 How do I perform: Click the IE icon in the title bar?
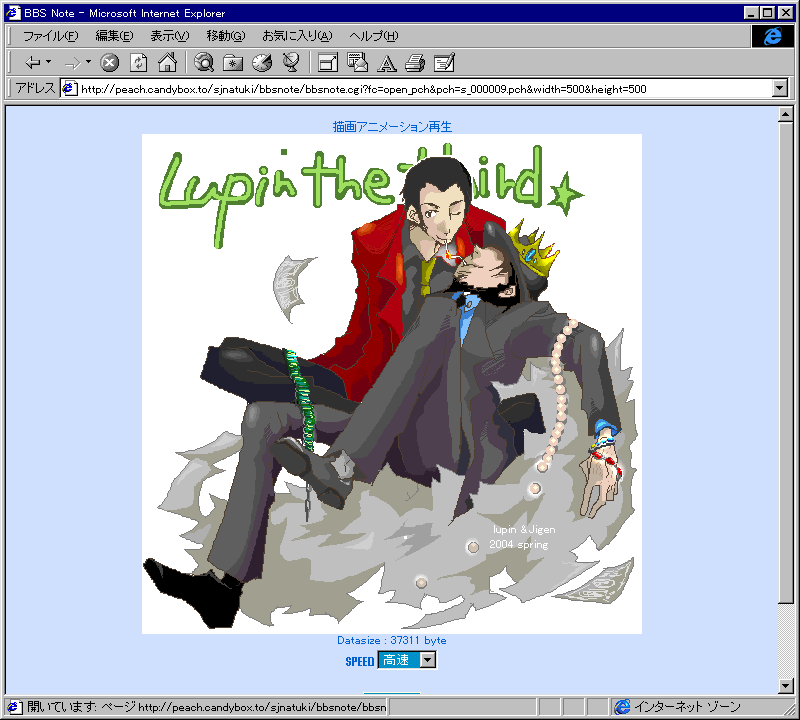13,13
